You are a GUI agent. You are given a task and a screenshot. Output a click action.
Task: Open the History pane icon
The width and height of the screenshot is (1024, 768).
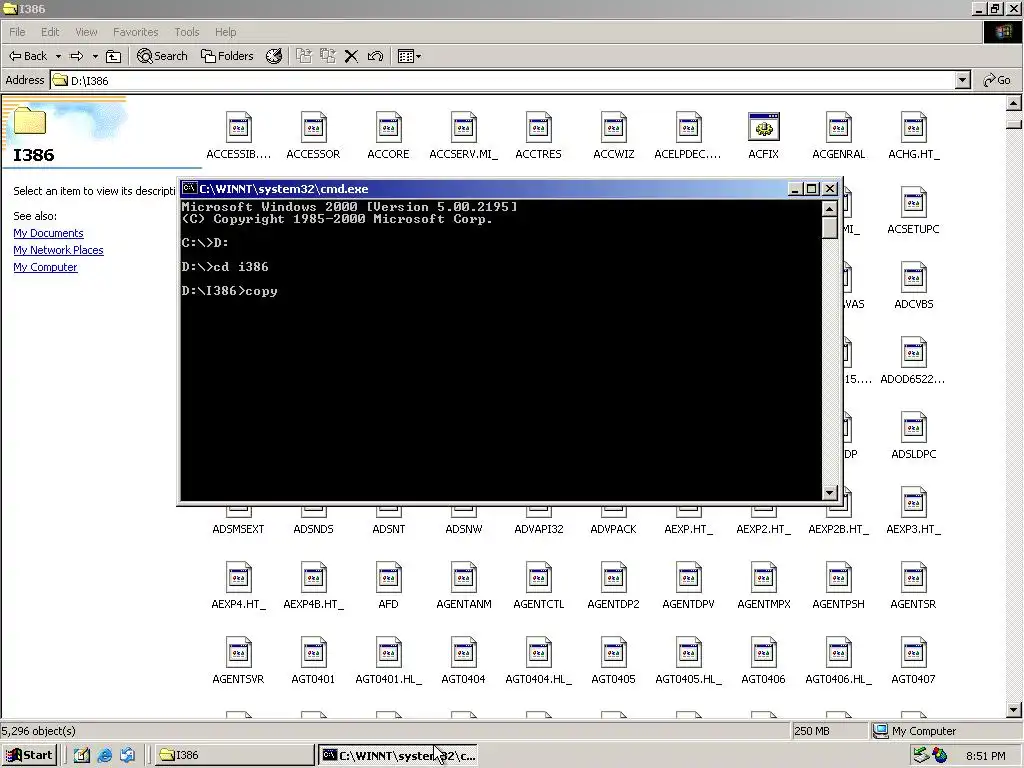274,56
